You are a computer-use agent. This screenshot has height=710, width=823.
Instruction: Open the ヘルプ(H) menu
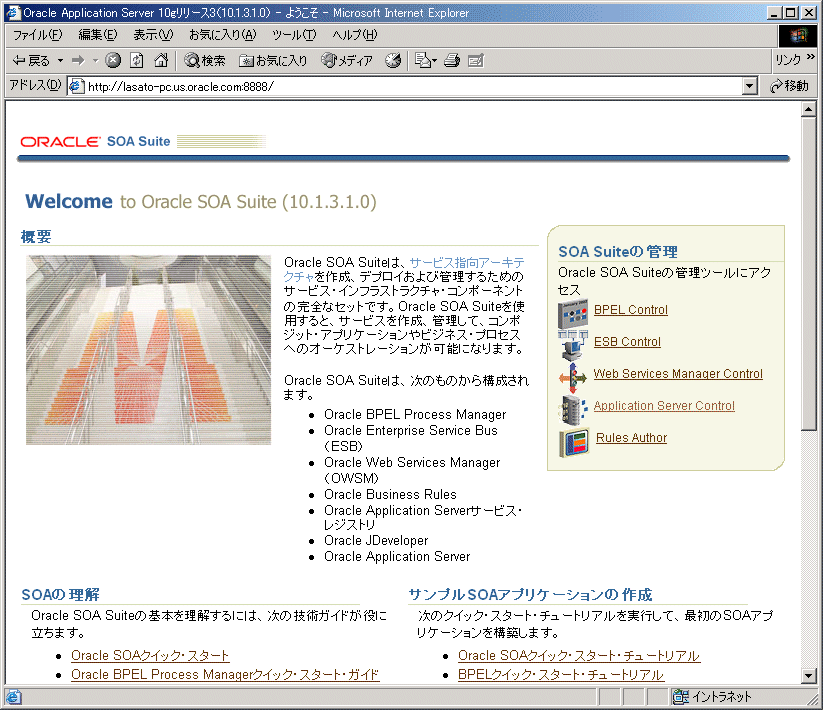[354, 35]
